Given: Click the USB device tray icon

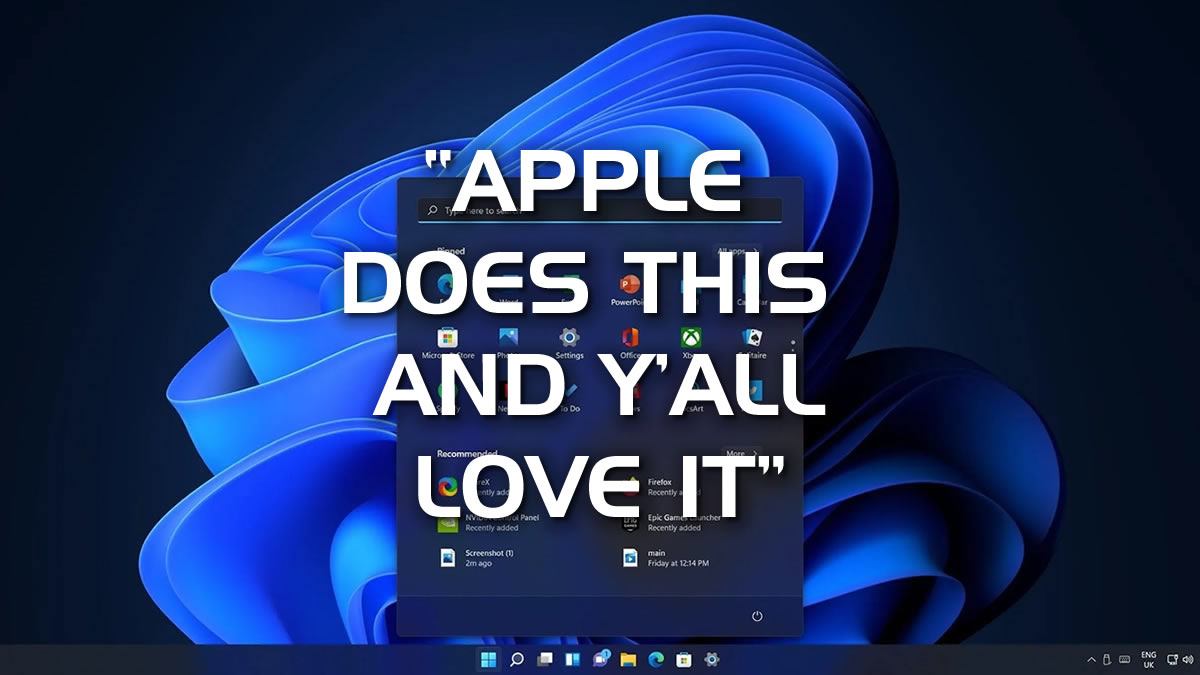Looking at the screenshot, I should (x=1107, y=660).
